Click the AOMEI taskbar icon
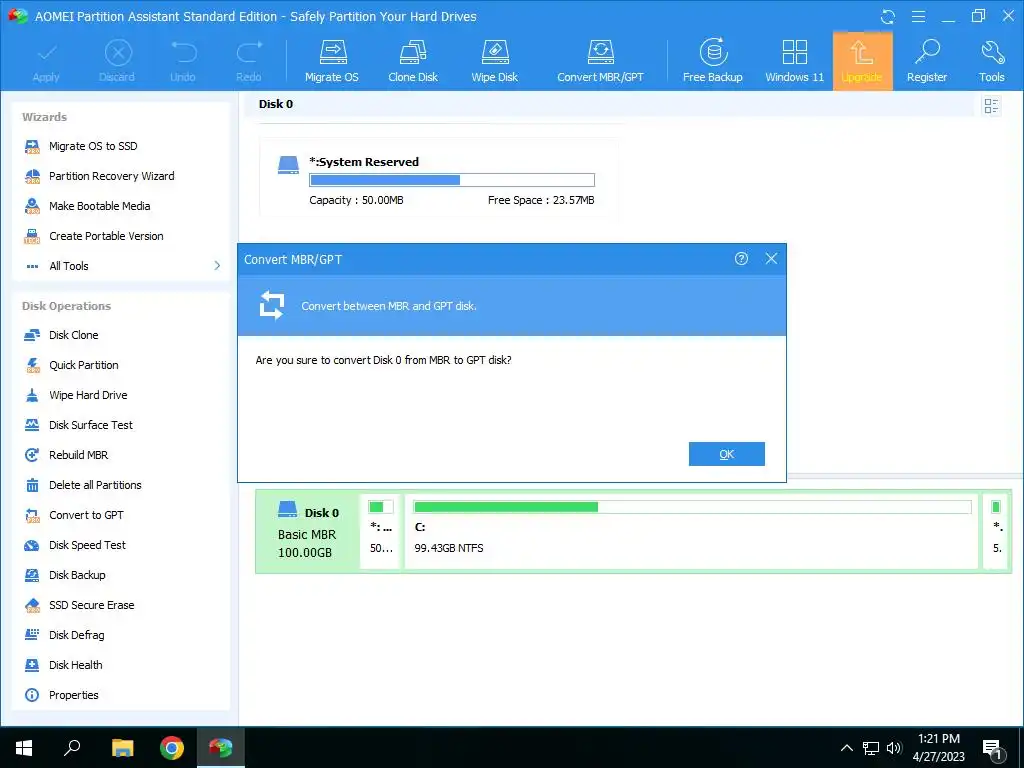Image resolution: width=1024 pixels, height=768 pixels. click(x=221, y=748)
